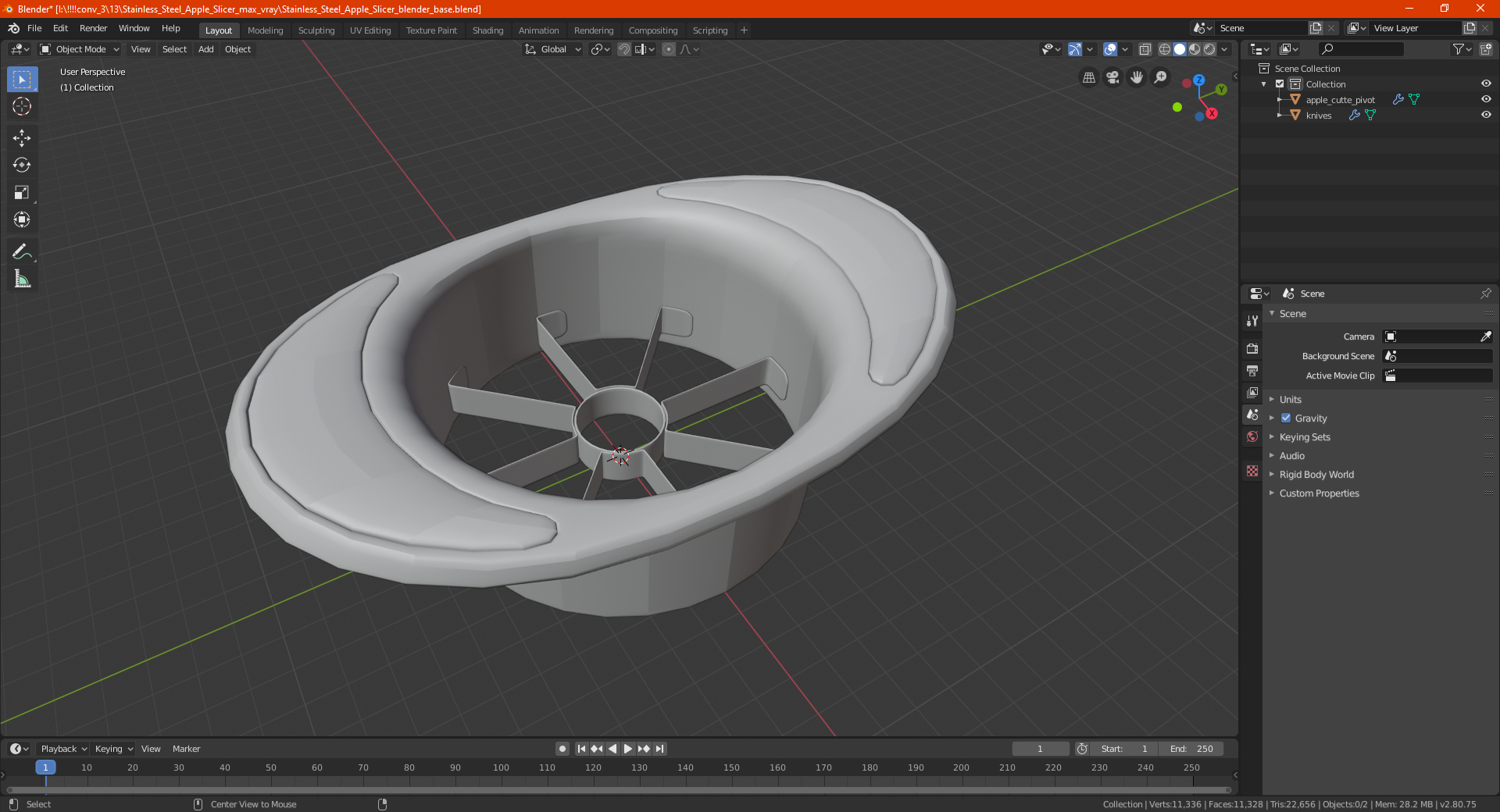Viewport: 1500px width, 812px height.
Task: Hide apple_cutte_pivot object in viewport
Action: pyautogui.click(x=1486, y=99)
